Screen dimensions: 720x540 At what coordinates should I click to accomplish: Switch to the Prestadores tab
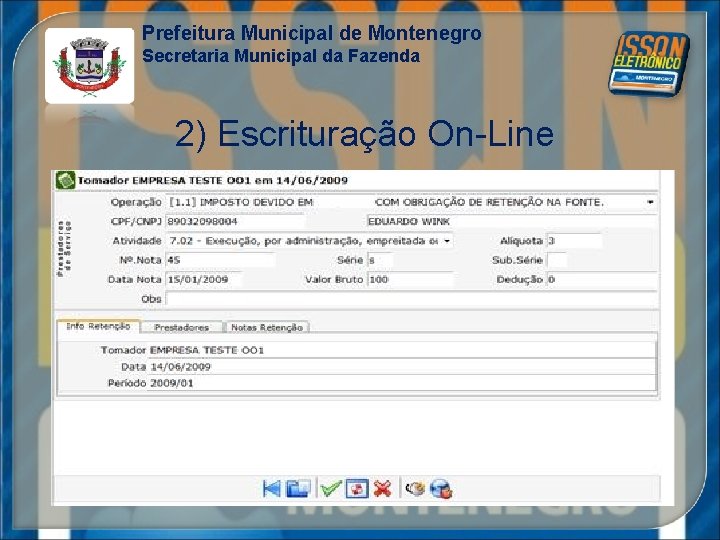click(181, 327)
